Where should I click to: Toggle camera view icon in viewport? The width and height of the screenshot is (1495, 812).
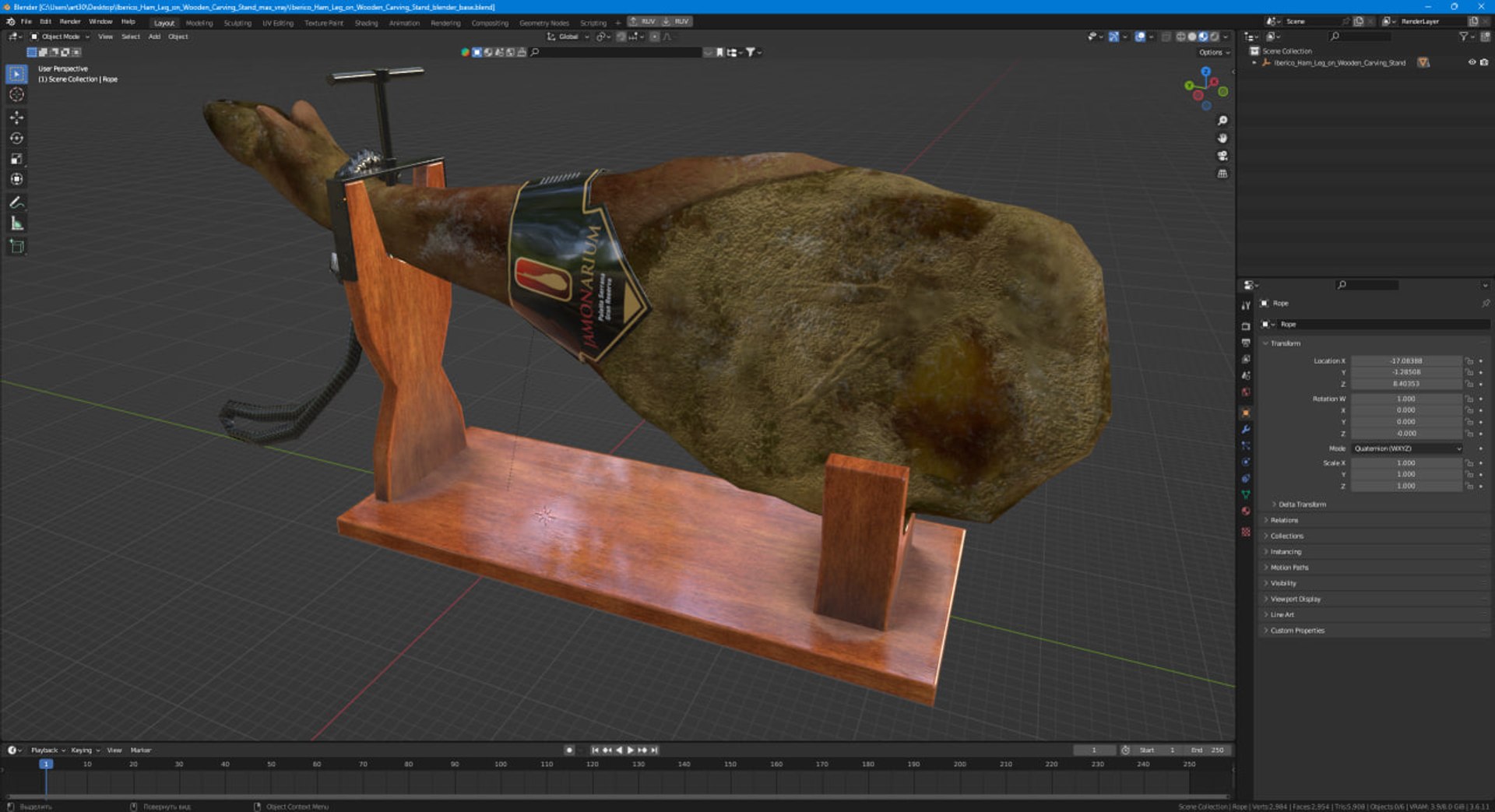coord(1222,156)
